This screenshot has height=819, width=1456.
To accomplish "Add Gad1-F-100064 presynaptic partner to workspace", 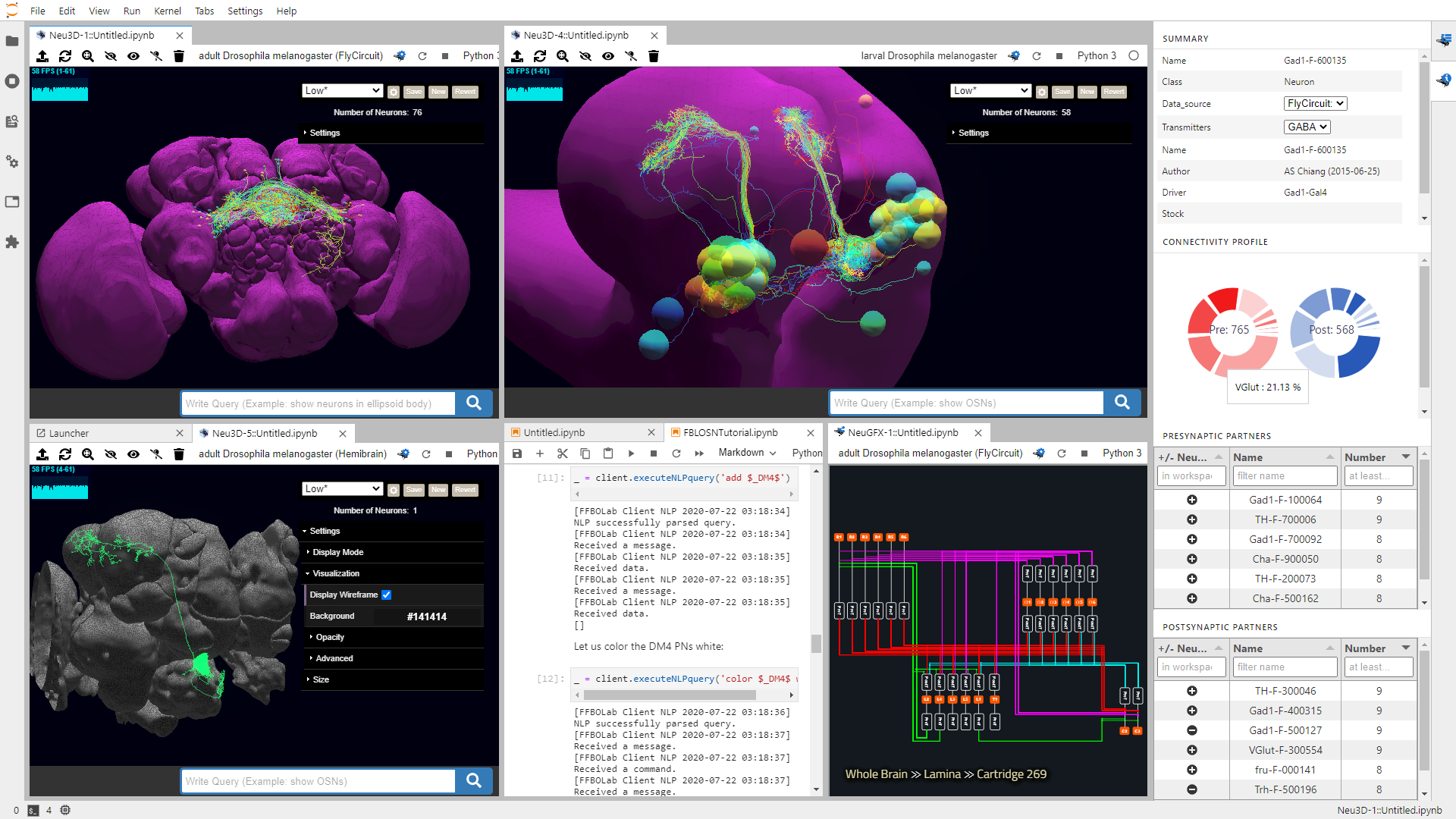I will click(x=1191, y=500).
